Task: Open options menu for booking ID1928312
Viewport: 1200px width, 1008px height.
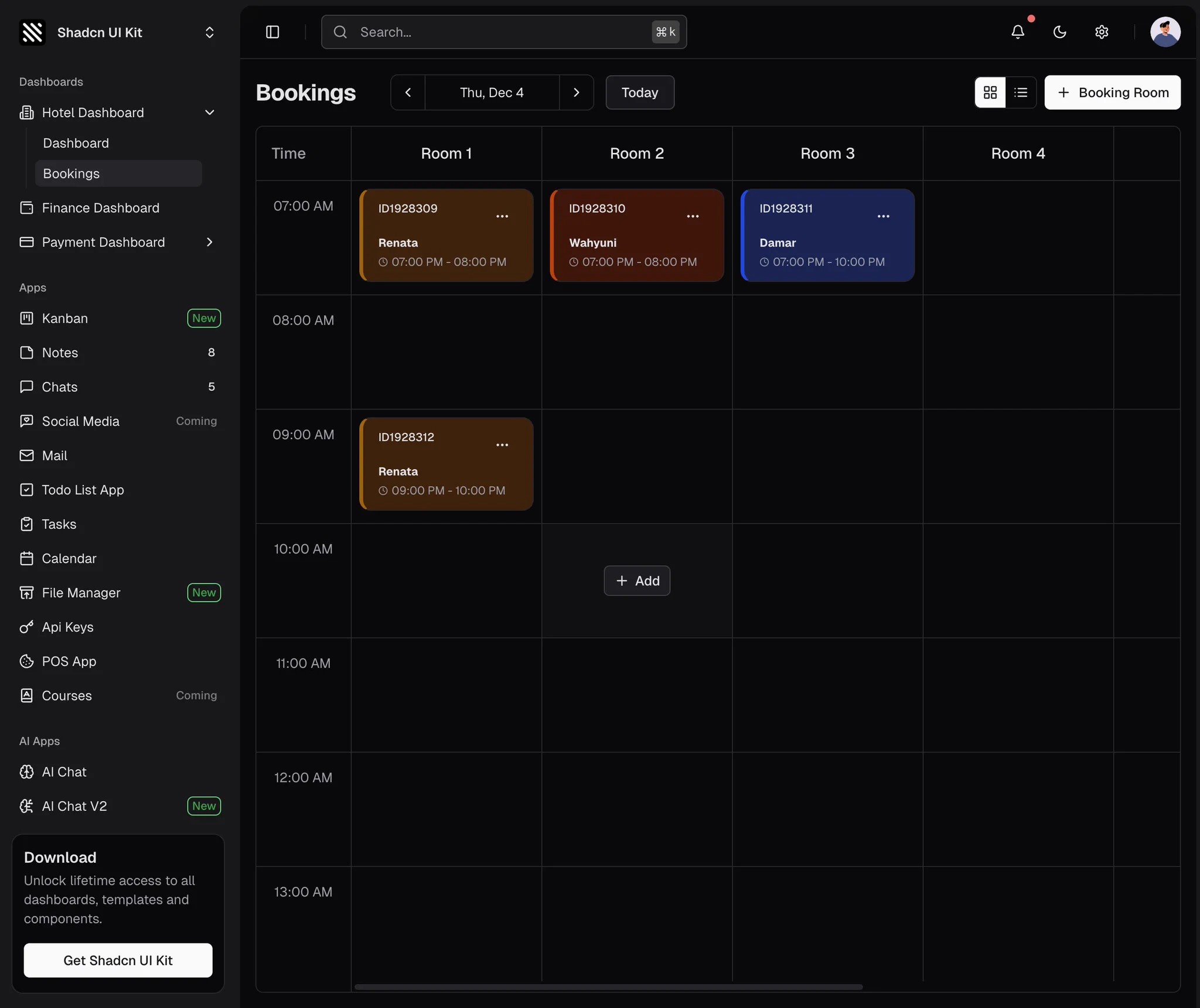Action: pyautogui.click(x=502, y=445)
